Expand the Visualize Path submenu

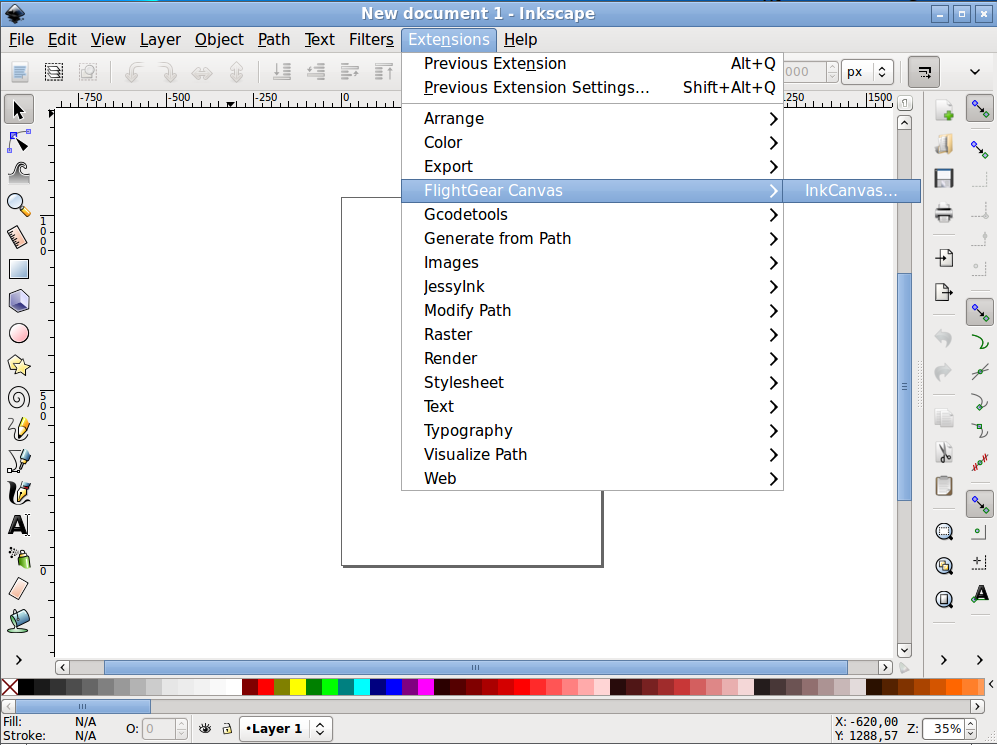592,455
